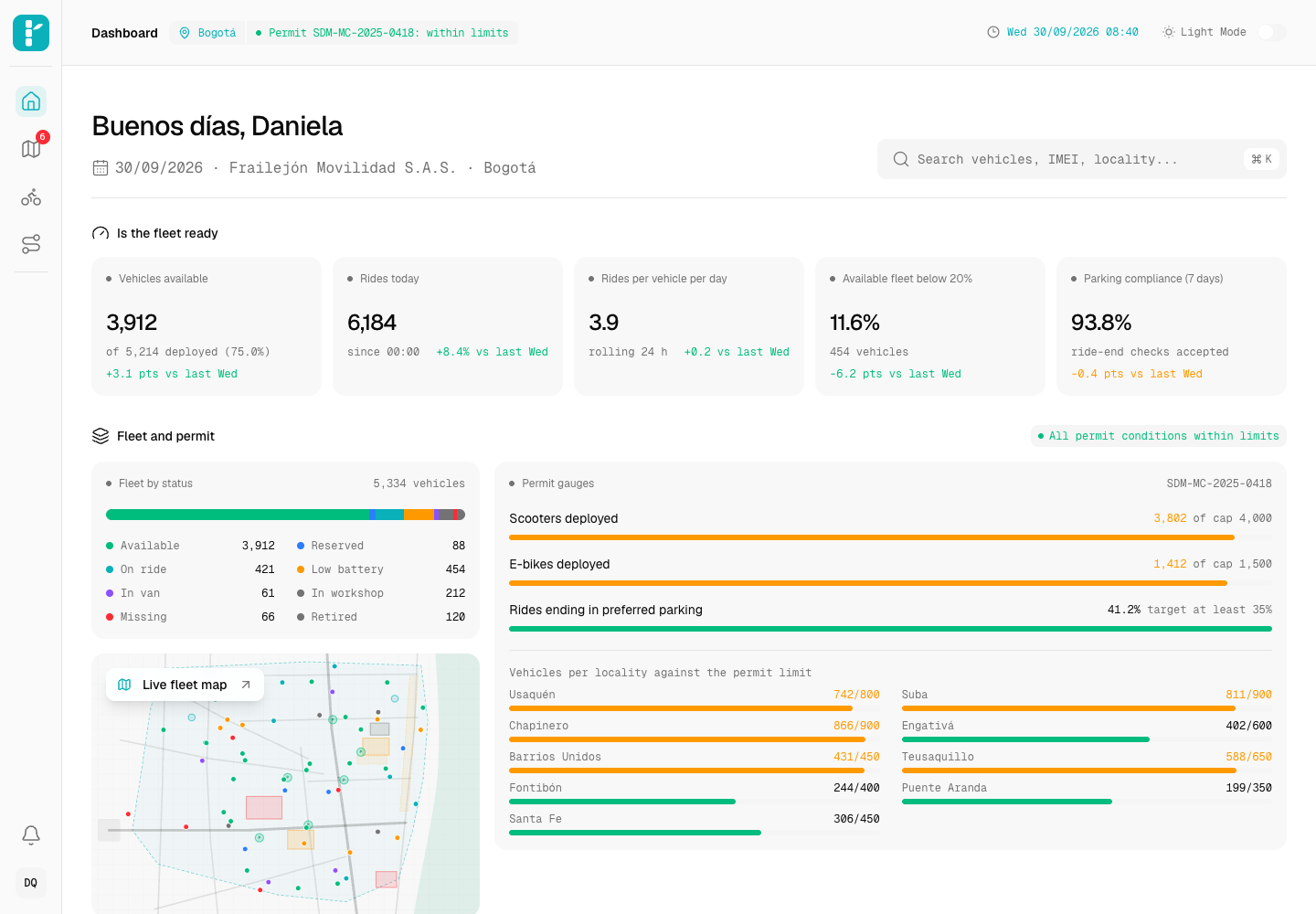1316x914 pixels.
Task: Click the 93.8% parking compliance value
Action: point(1101,323)
